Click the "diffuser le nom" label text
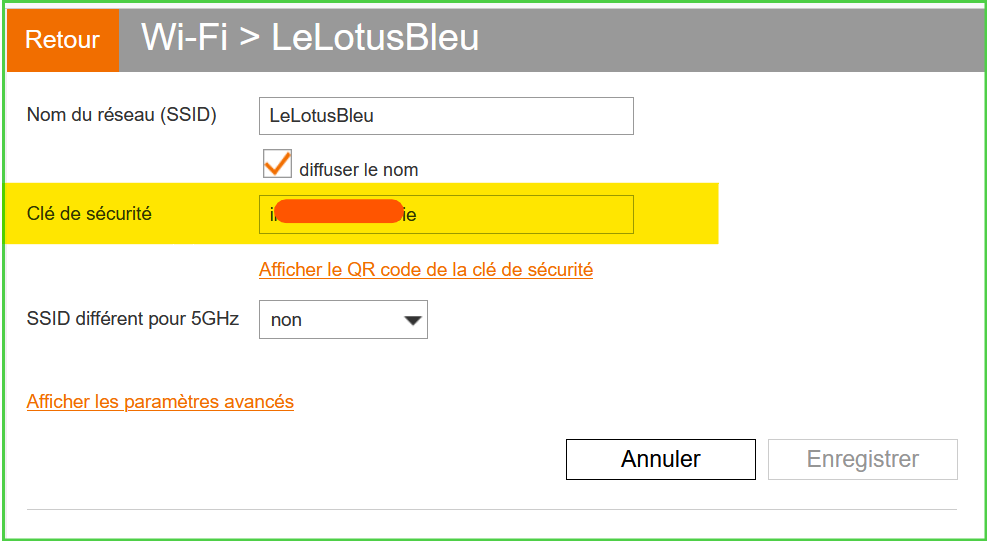Viewport: 987px width, 541px height. pyautogui.click(x=358, y=170)
